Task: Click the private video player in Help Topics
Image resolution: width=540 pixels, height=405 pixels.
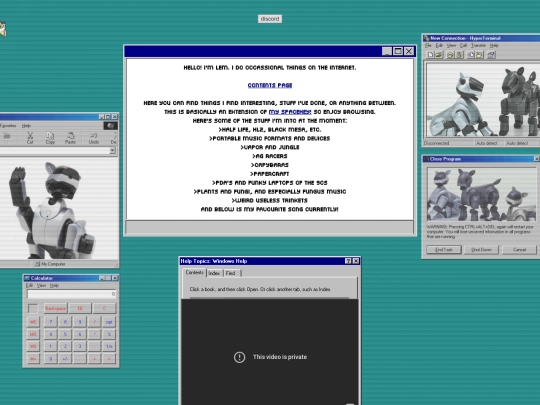Action: click(x=270, y=352)
